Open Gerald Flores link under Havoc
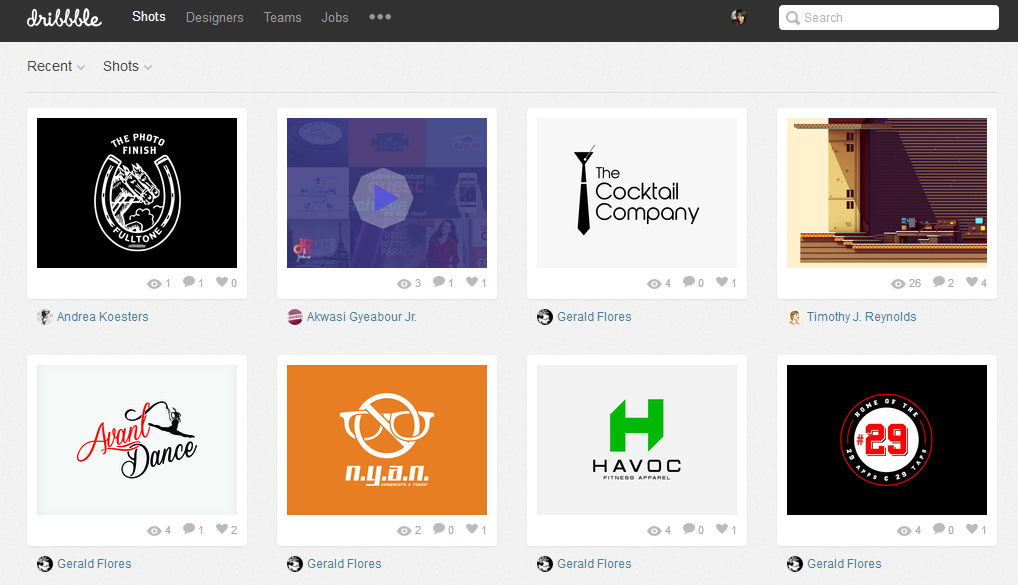This screenshot has width=1018, height=585. (x=594, y=564)
